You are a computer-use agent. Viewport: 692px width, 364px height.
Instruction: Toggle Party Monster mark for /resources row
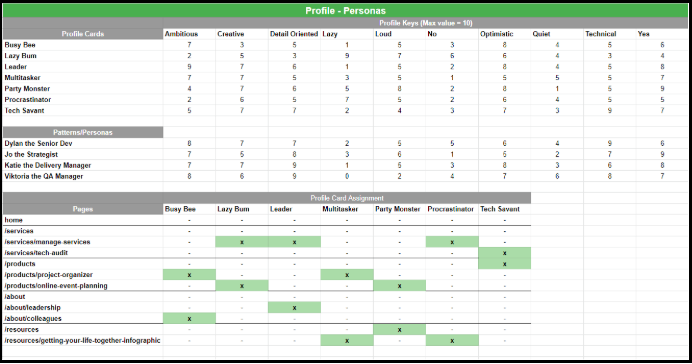[x=399, y=330]
